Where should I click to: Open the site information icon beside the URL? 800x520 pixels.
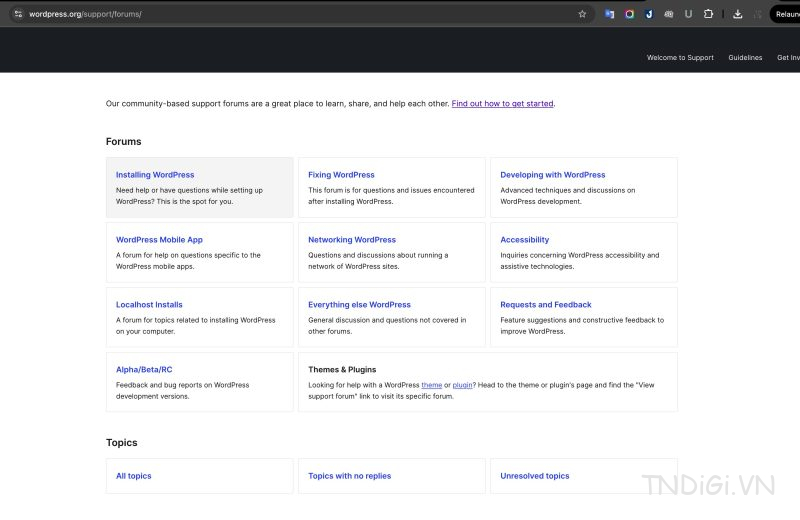pos(18,14)
